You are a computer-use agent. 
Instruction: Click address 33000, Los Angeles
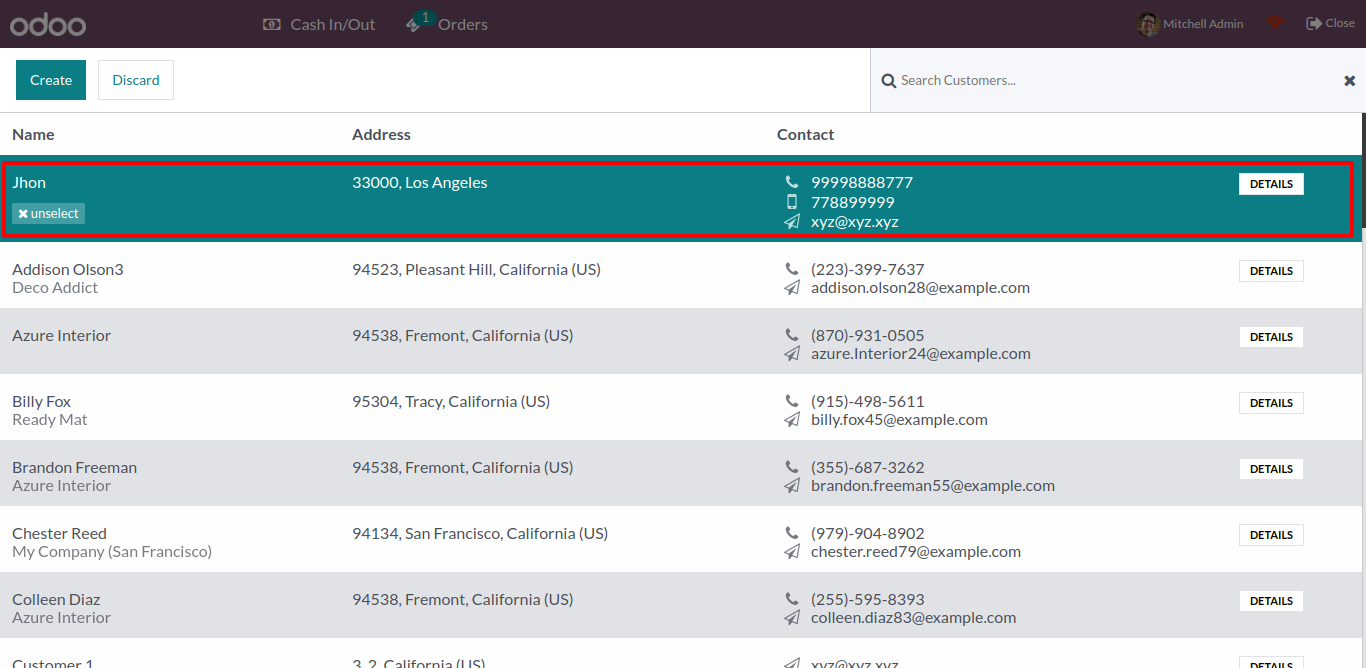[420, 182]
